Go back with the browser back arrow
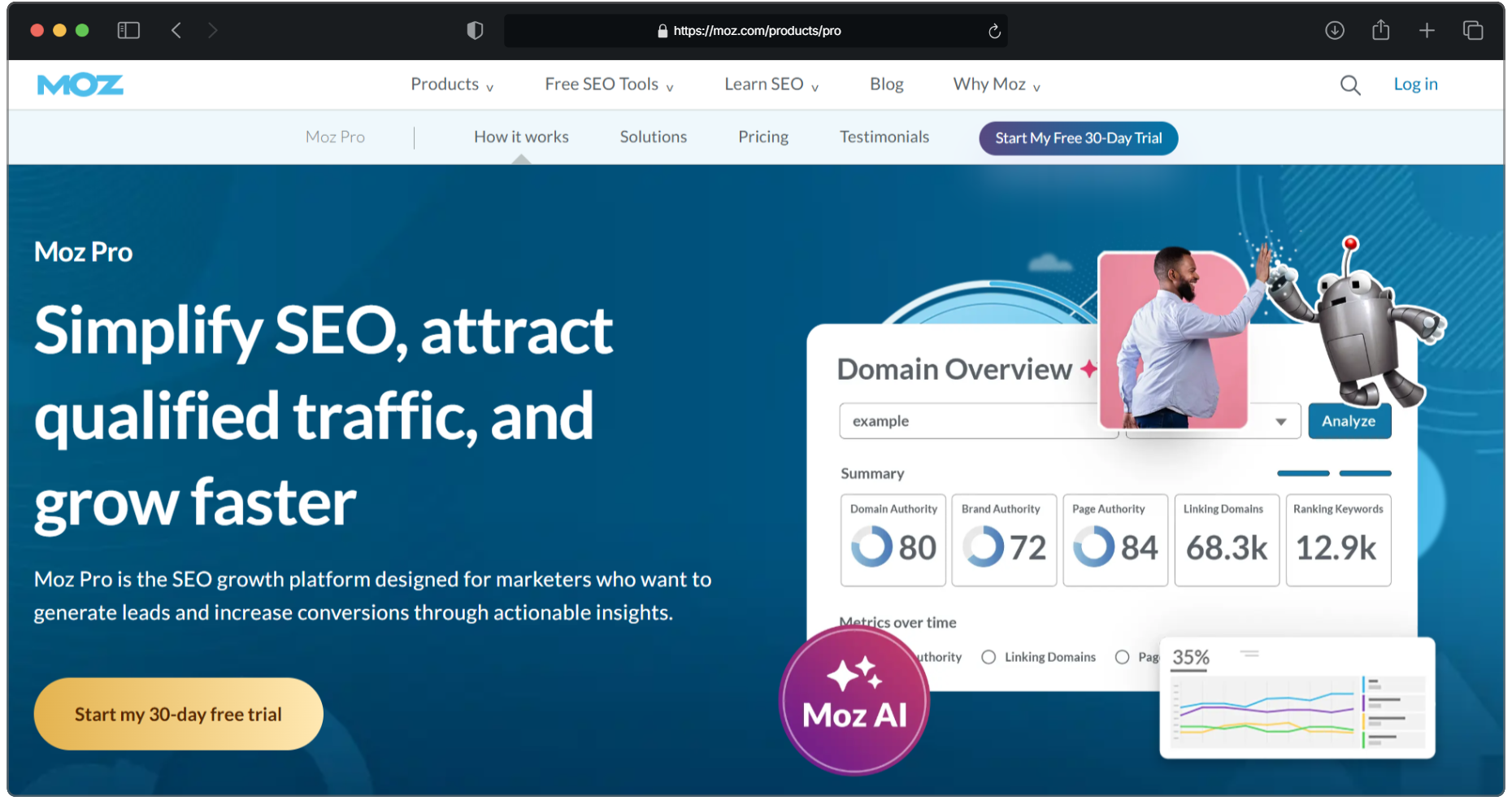 [x=176, y=31]
